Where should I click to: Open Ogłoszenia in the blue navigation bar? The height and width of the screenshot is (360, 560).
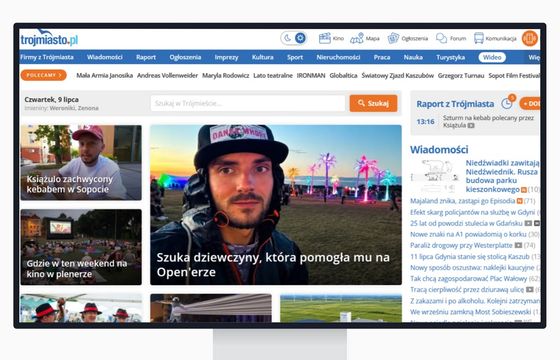185,57
